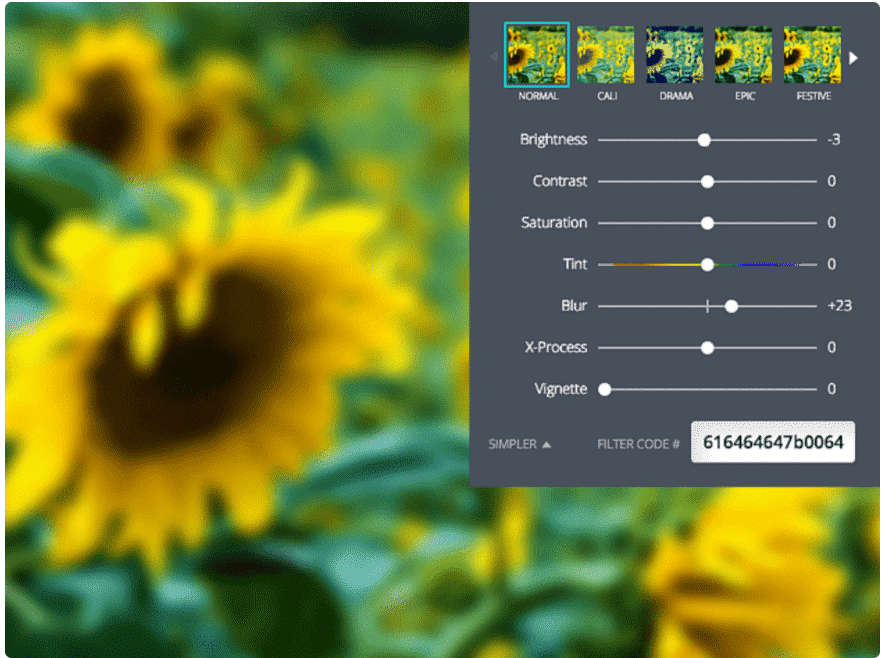Choose the DRAMA filter thumbnail
This screenshot has height=658, width=886.
[x=674, y=55]
